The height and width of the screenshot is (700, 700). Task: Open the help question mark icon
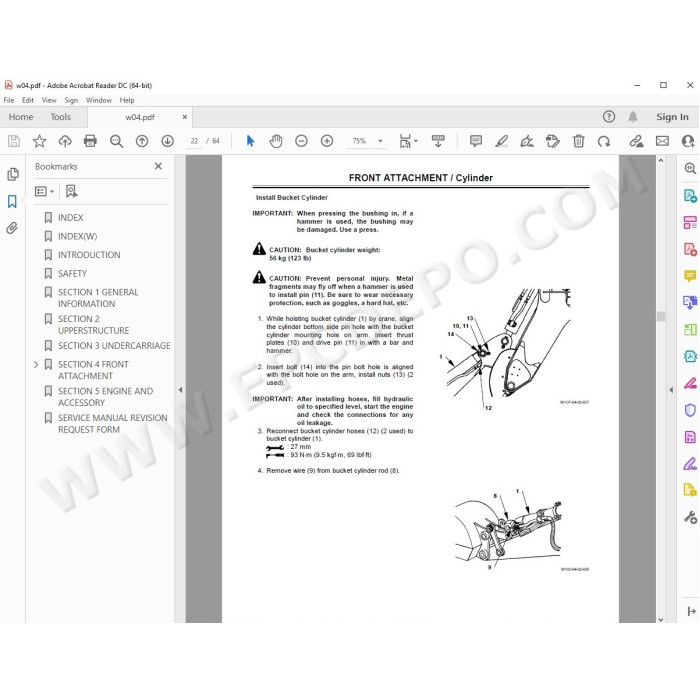coord(608,117)
